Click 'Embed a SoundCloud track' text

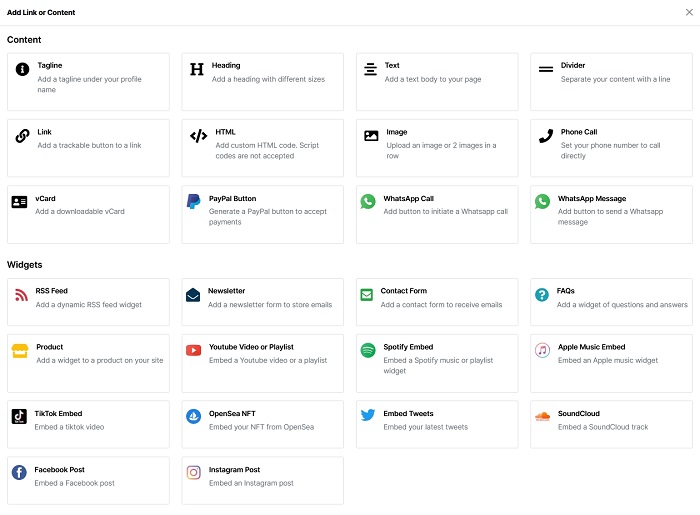603,427
